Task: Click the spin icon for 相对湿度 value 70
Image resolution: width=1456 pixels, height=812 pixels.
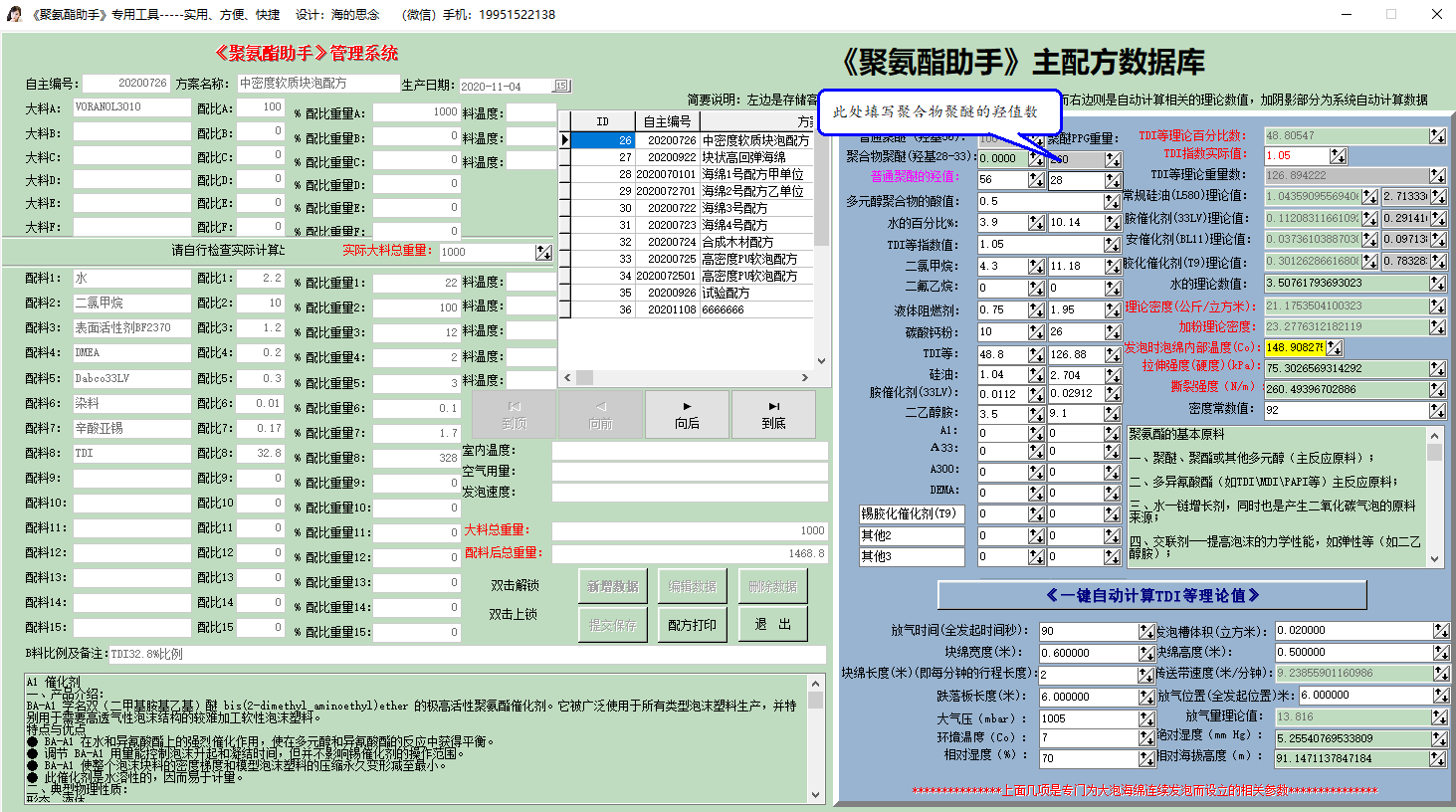Action: (x=1146, y=758)
